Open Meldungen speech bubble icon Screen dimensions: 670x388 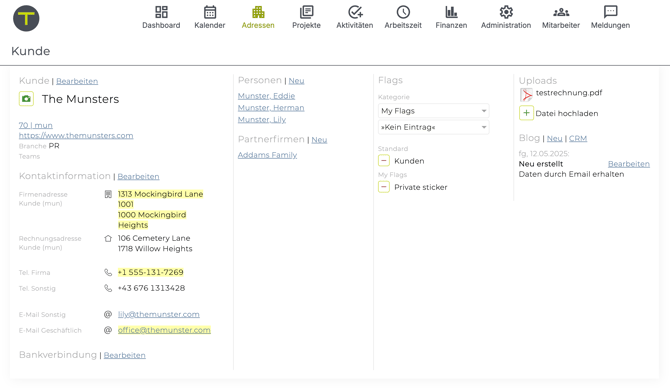(610, 12)
